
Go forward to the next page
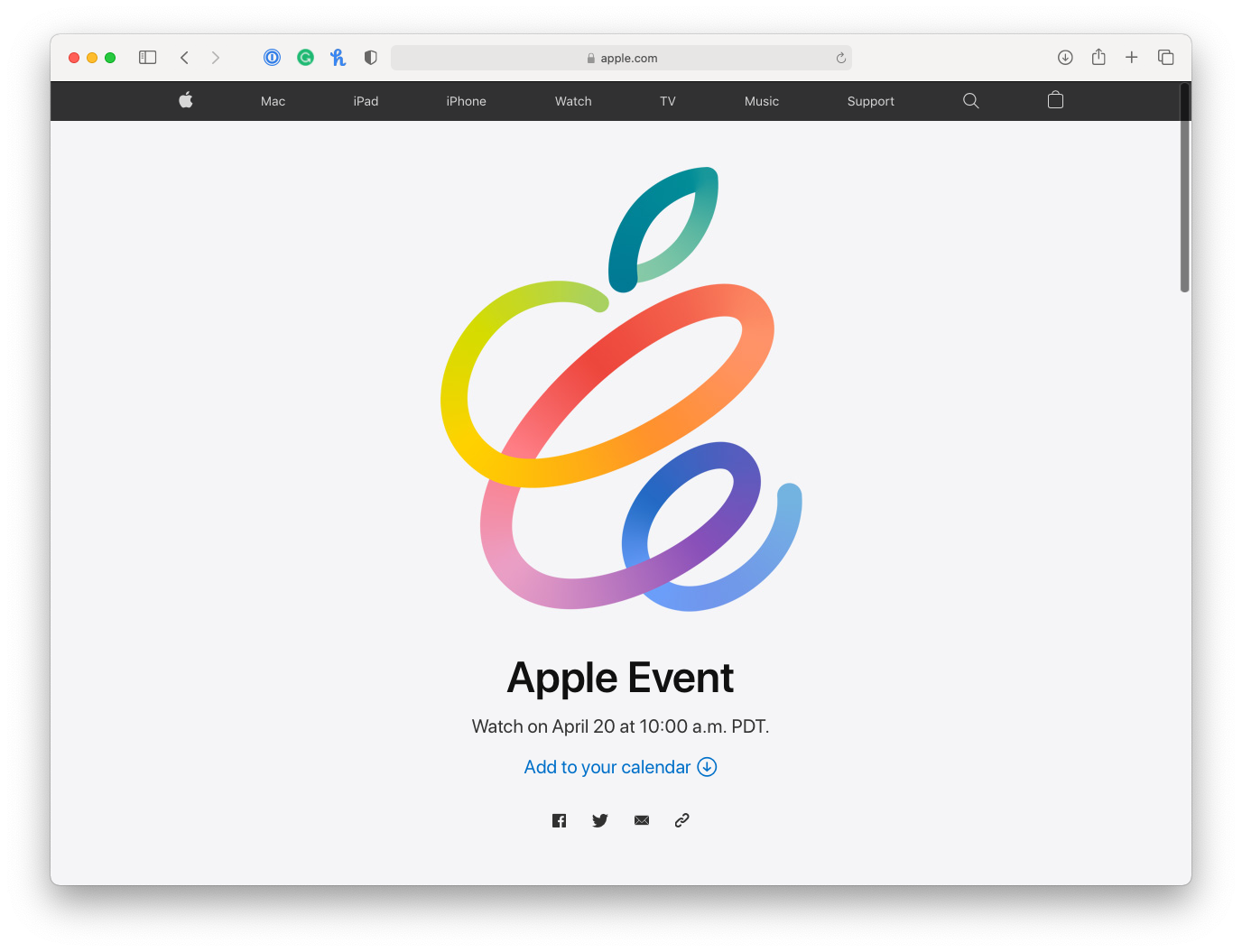click(216, 58)
